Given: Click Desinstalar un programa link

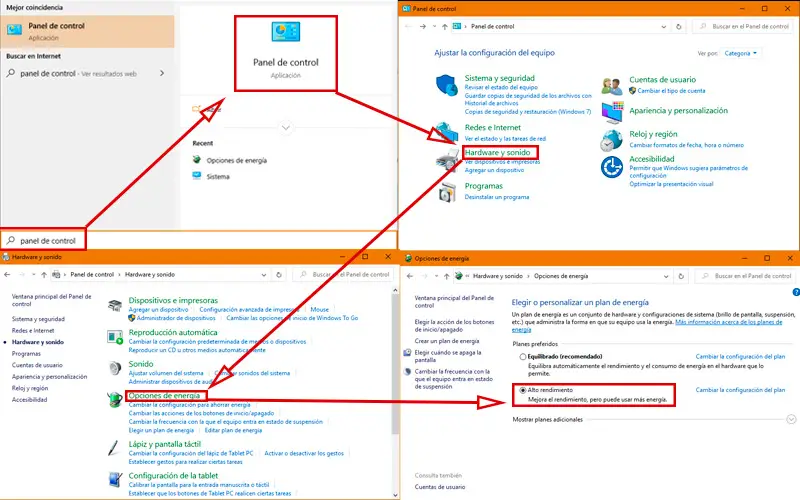Looking at the screenshot, I should [x=496, y=197].
